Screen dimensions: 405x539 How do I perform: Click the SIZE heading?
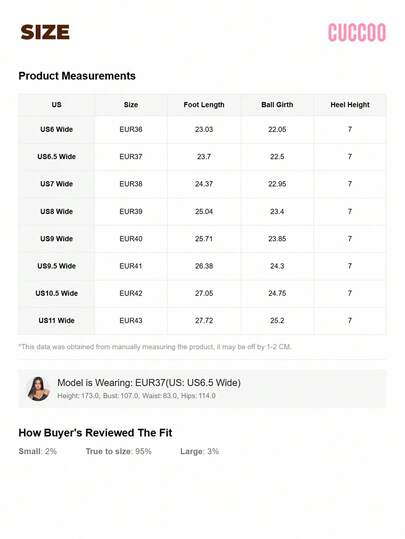point(45,32)
